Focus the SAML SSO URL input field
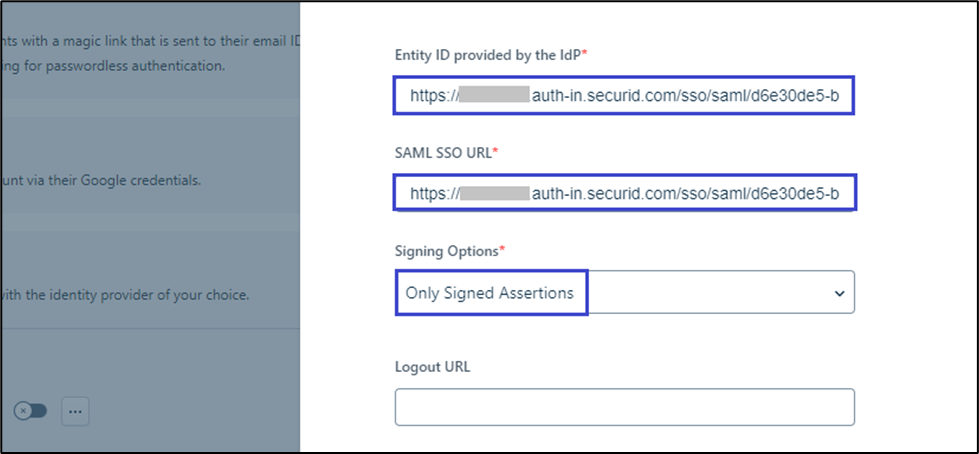The image size is (979, 454). (625, 192)
